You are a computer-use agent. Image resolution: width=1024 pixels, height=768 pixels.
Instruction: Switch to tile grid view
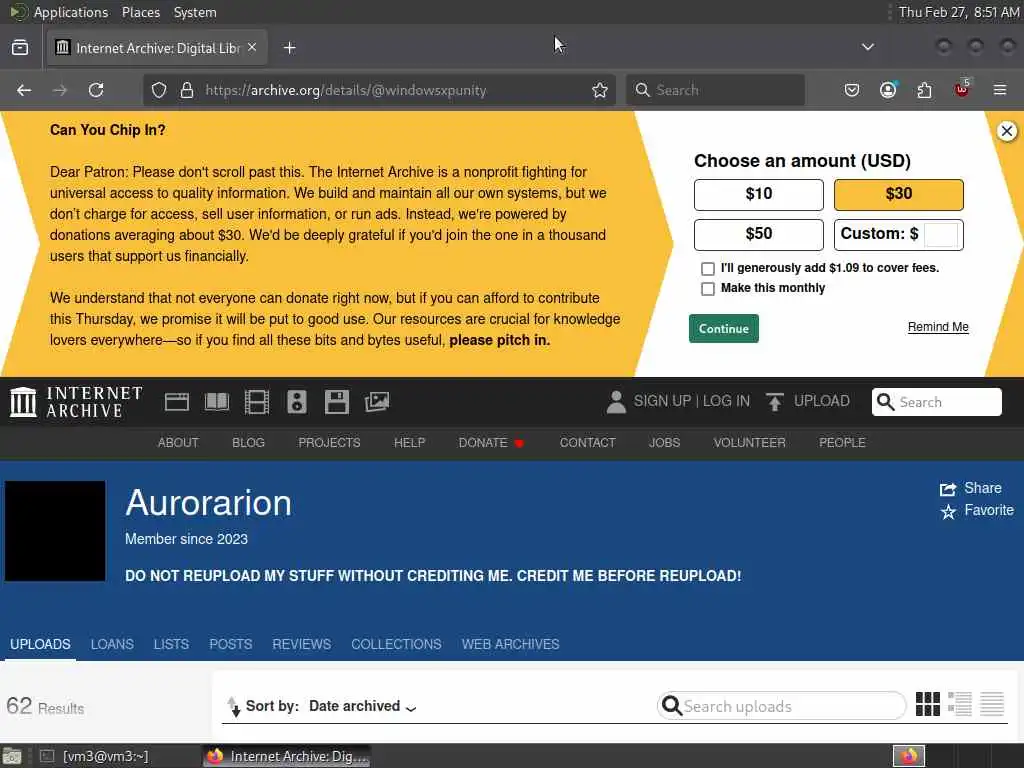point(927,704)
